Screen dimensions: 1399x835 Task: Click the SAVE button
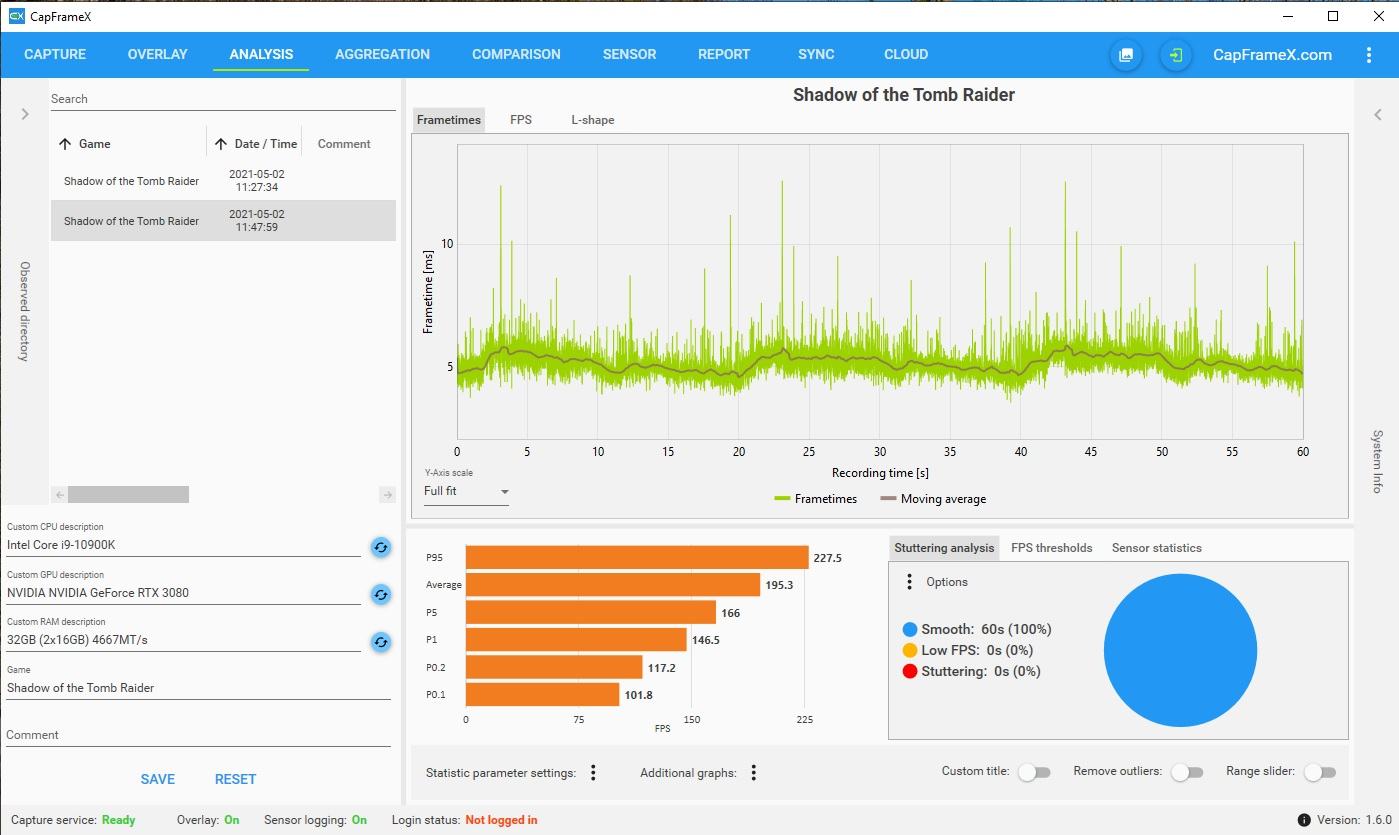158,779
